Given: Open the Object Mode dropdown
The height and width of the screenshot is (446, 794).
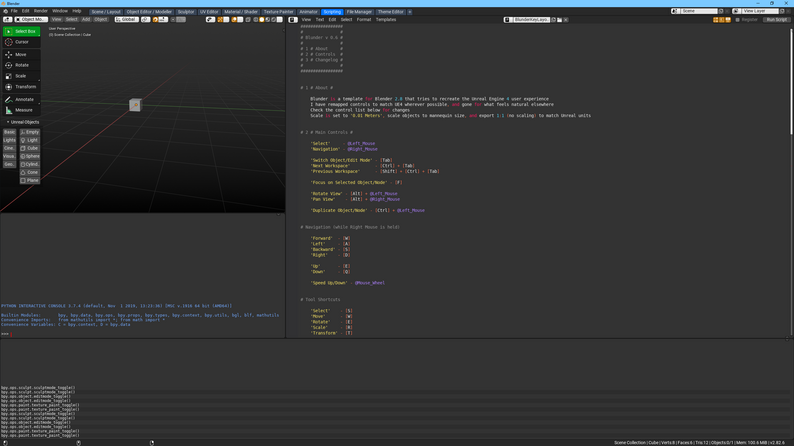Looking at the screenshot, I should (x=31, y=19).
